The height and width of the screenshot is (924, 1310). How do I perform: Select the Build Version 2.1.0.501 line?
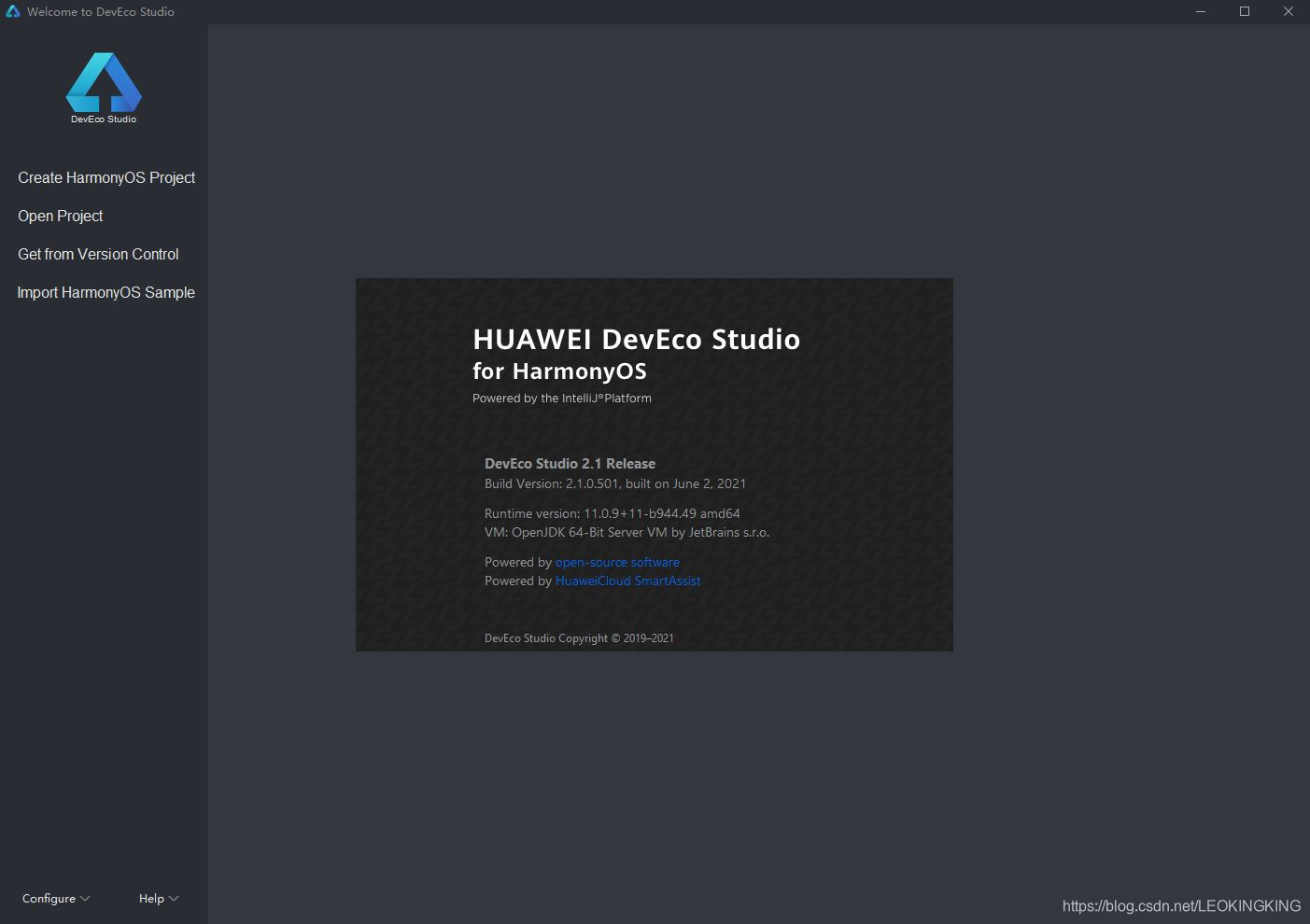tap(615, 483)
